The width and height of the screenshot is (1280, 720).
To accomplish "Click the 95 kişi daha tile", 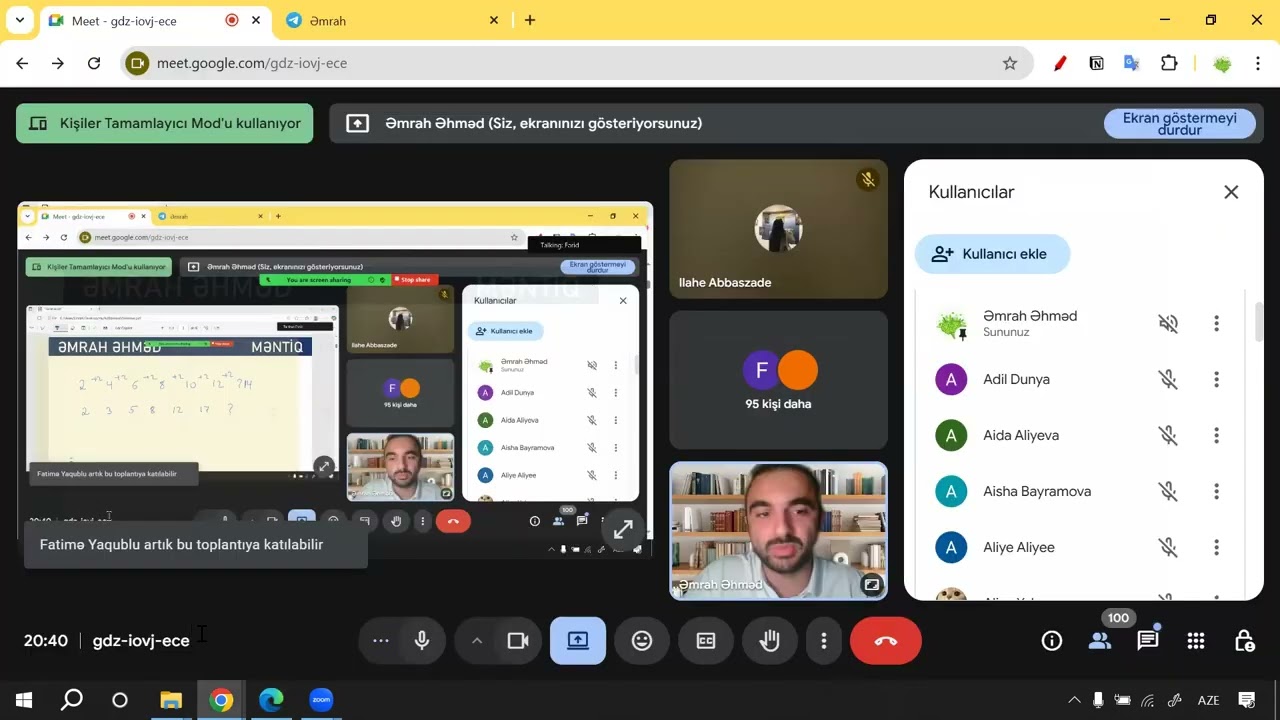I will 778,380.
